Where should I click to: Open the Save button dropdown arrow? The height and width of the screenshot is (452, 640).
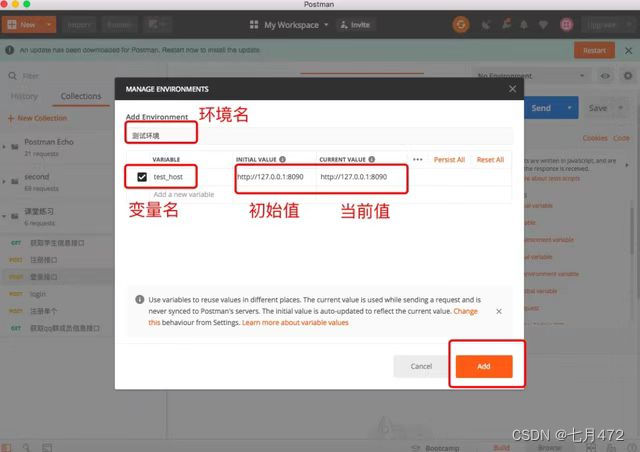(x=621, y=108)
